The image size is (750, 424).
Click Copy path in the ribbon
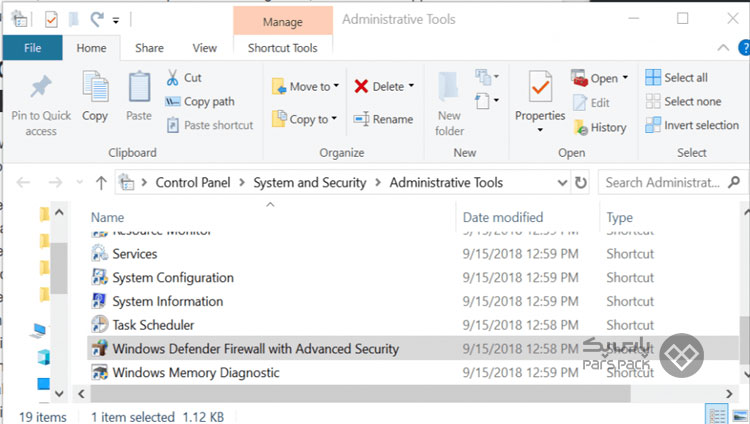click(x=200, y=101)
